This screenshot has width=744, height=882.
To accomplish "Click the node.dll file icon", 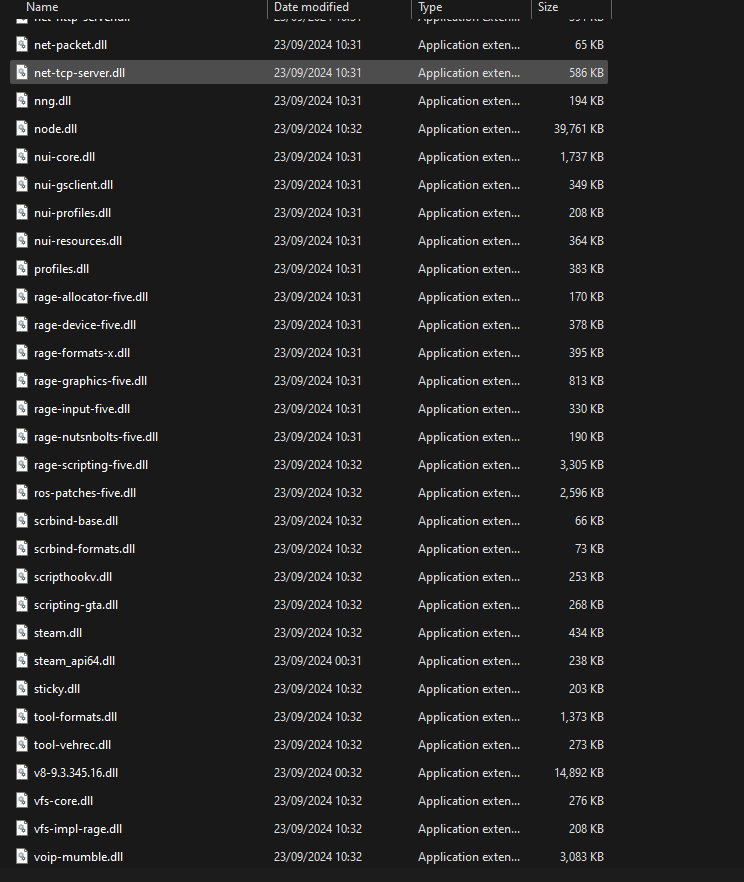I will tap(22, 129).
